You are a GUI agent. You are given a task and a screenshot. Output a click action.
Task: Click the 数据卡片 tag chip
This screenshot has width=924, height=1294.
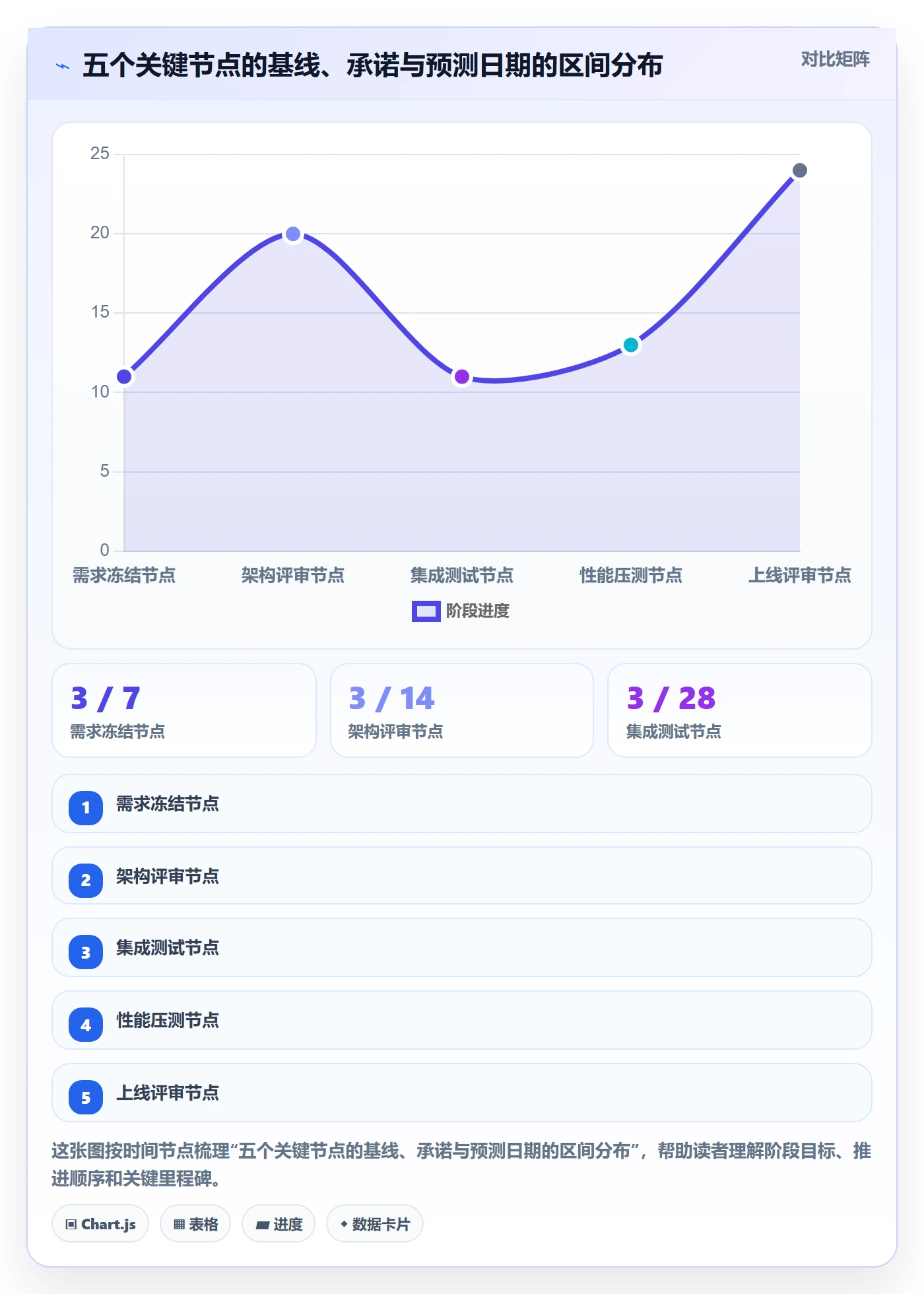coord(375,1224)
